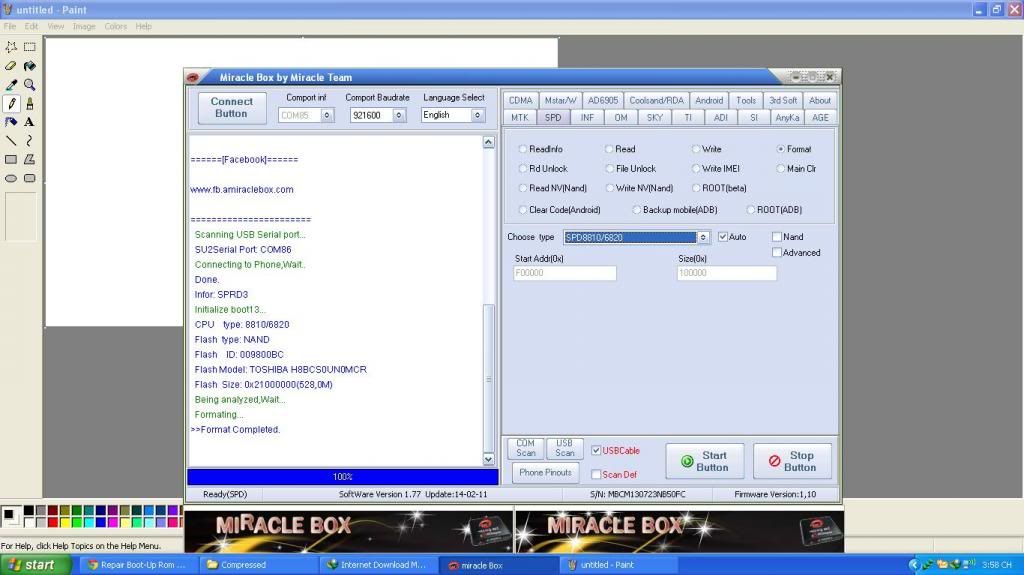The image size is (1024, 575).
Task: Click the COM Scan button
Action: [x=526, y=448]
